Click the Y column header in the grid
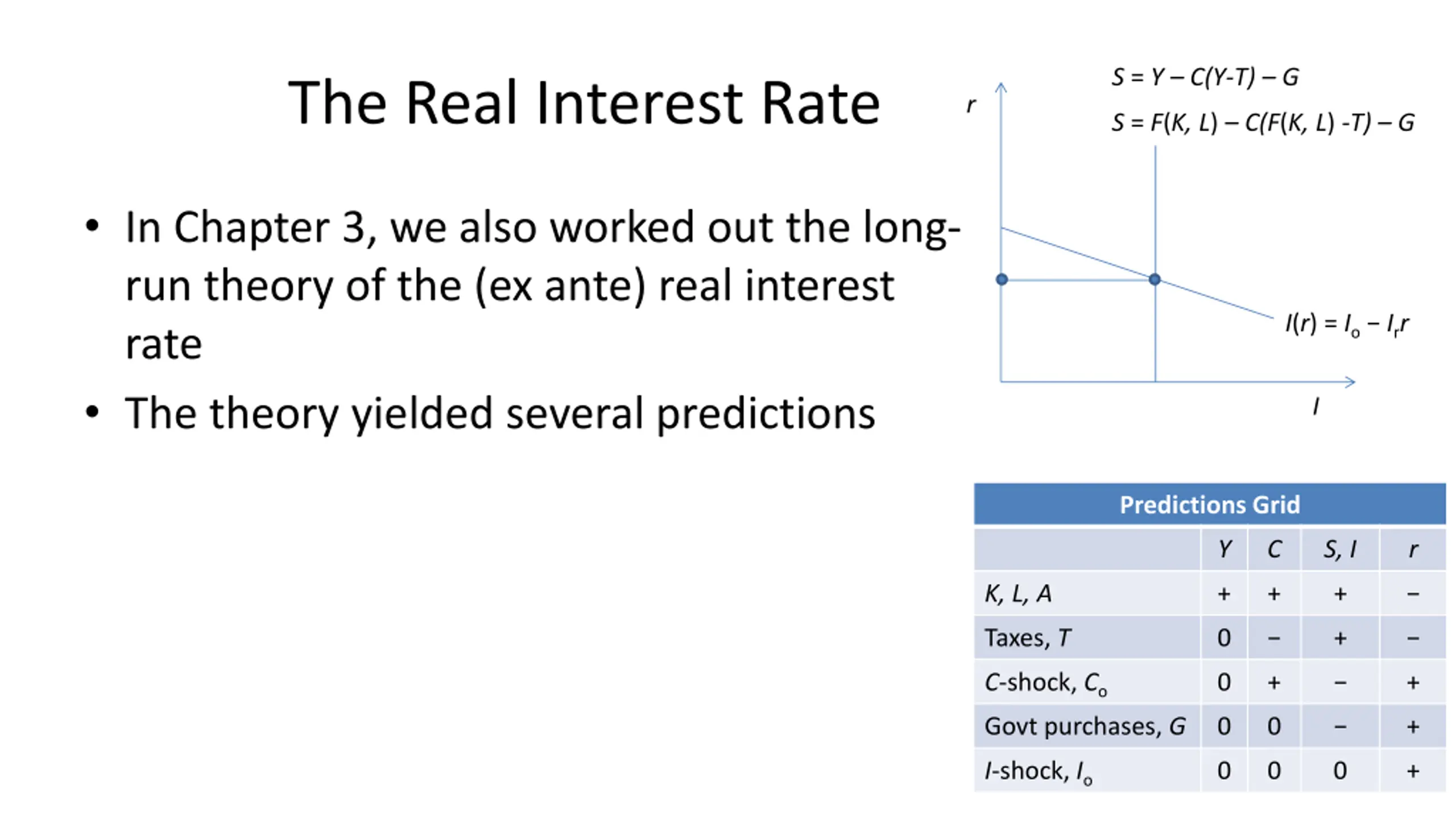 click(x=1225, y=549)
